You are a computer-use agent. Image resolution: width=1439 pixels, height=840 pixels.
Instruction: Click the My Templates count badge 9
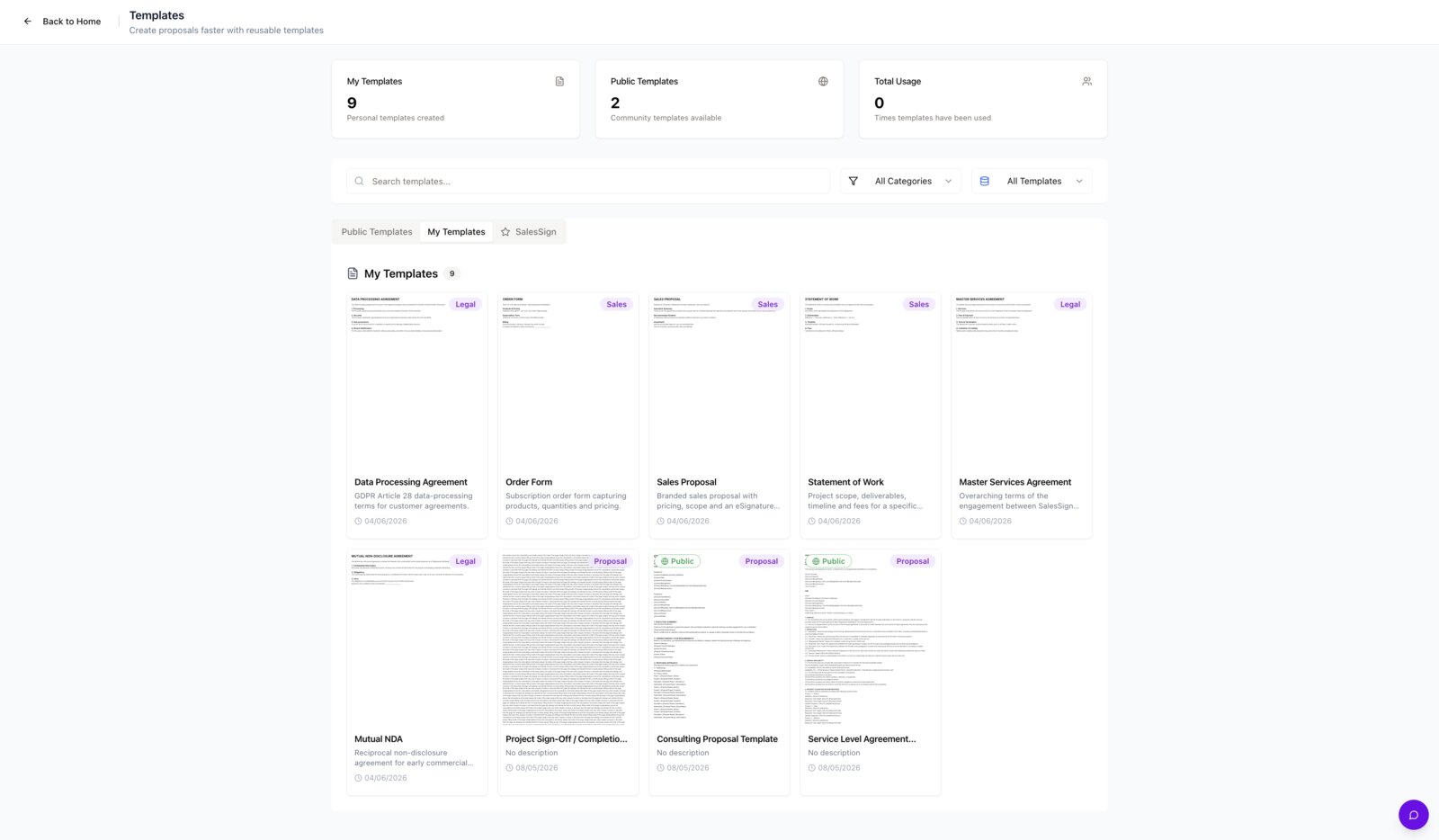coord(451,274)
